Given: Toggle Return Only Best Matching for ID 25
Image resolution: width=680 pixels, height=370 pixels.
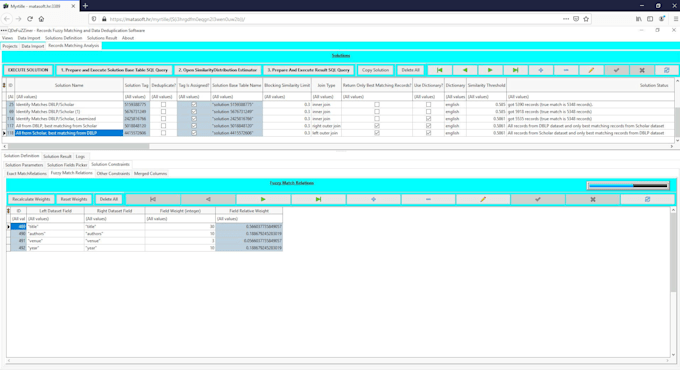Looking at the screenshot, I should tap(377, 105).
